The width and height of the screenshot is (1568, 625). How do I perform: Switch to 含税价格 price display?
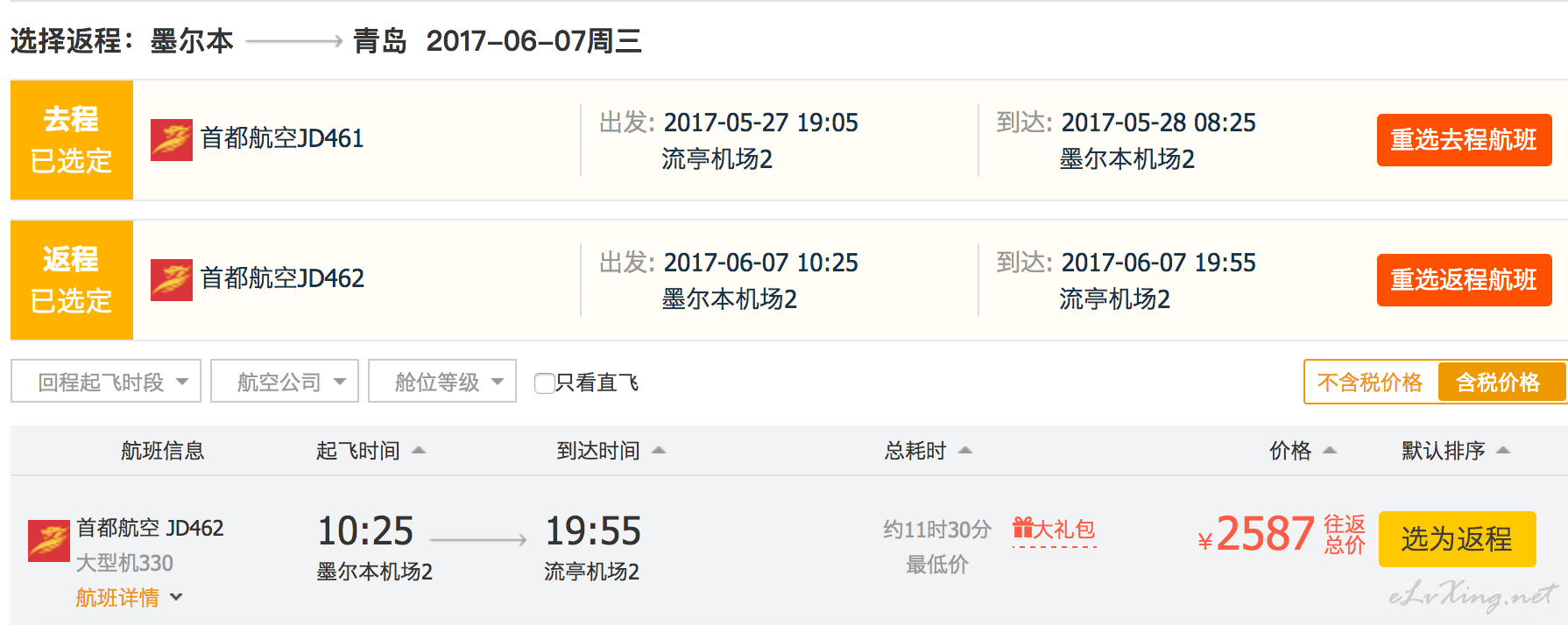1499,383
